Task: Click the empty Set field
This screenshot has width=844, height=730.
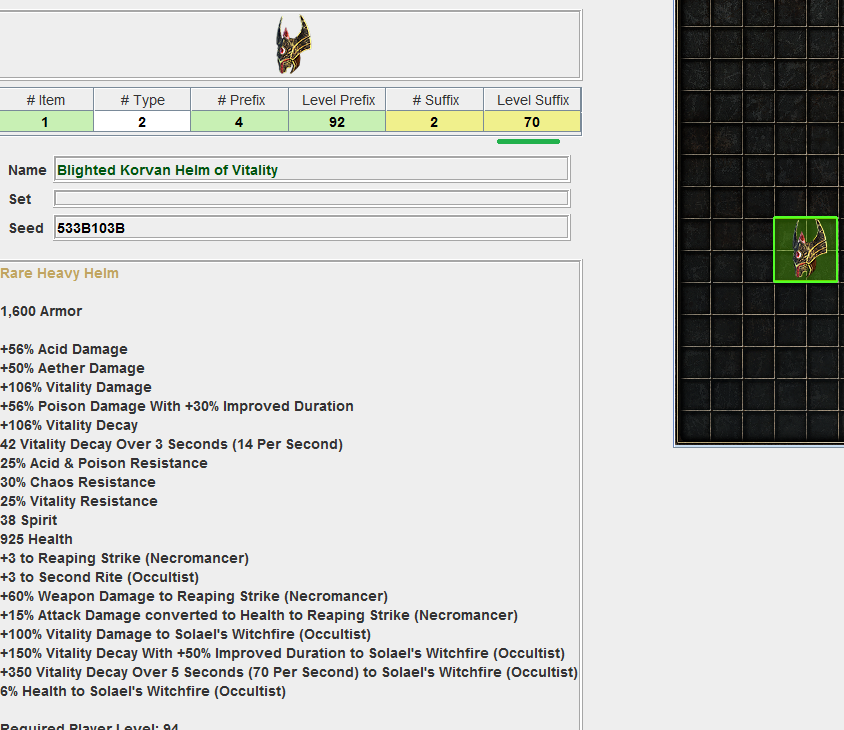Action: point(312,199)
